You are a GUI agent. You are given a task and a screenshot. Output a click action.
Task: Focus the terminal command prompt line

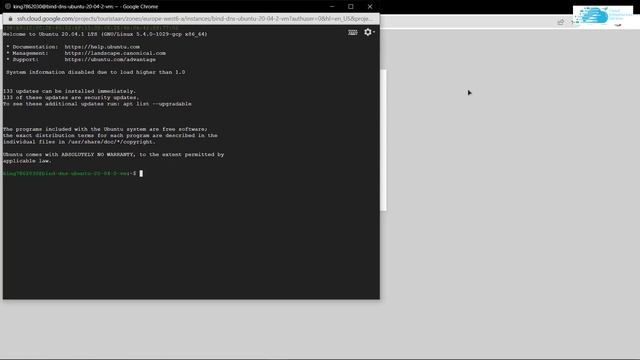tap(73, 173)
